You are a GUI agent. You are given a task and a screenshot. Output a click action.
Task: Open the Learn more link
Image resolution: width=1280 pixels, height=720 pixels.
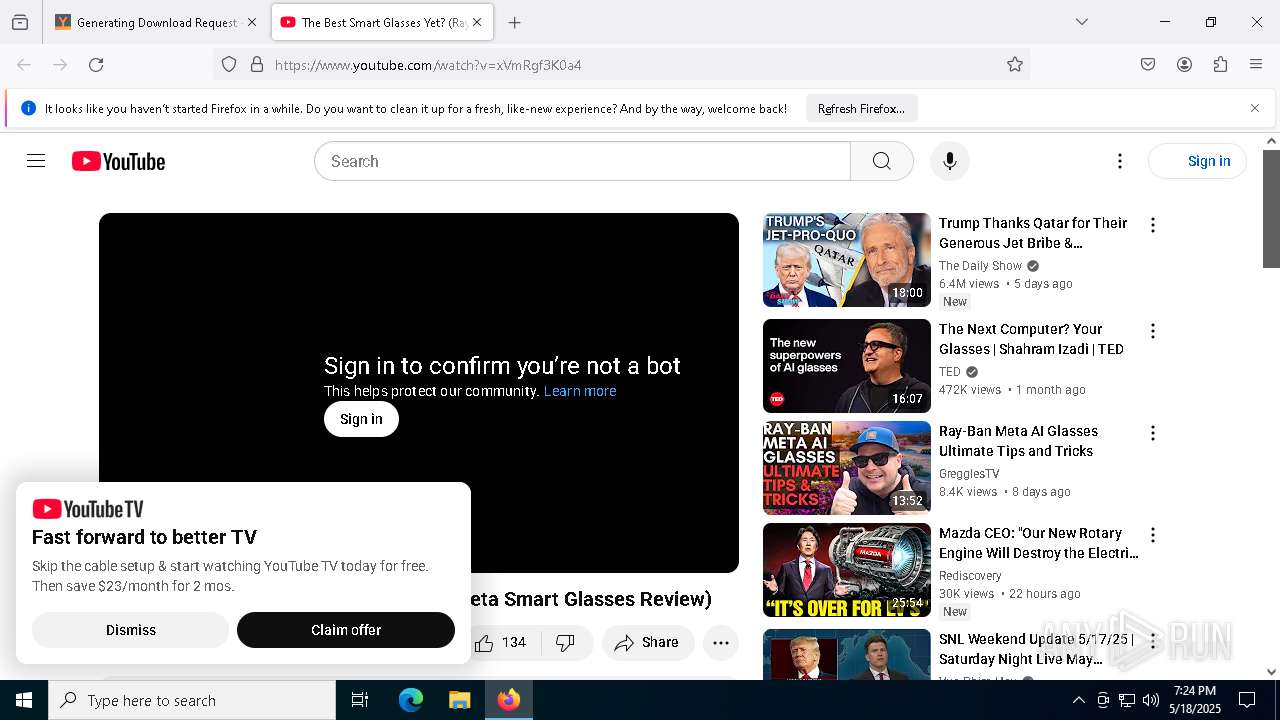pos(580,391)
